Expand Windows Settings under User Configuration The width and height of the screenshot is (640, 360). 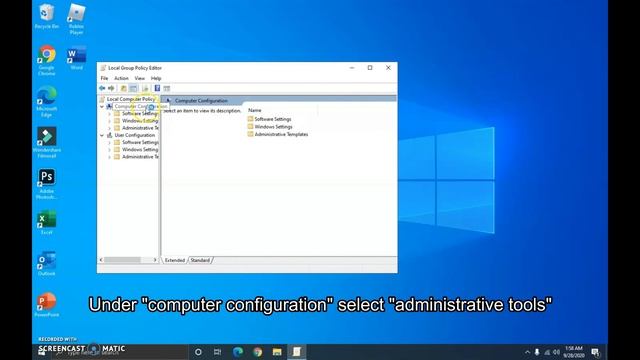(109, 150)
